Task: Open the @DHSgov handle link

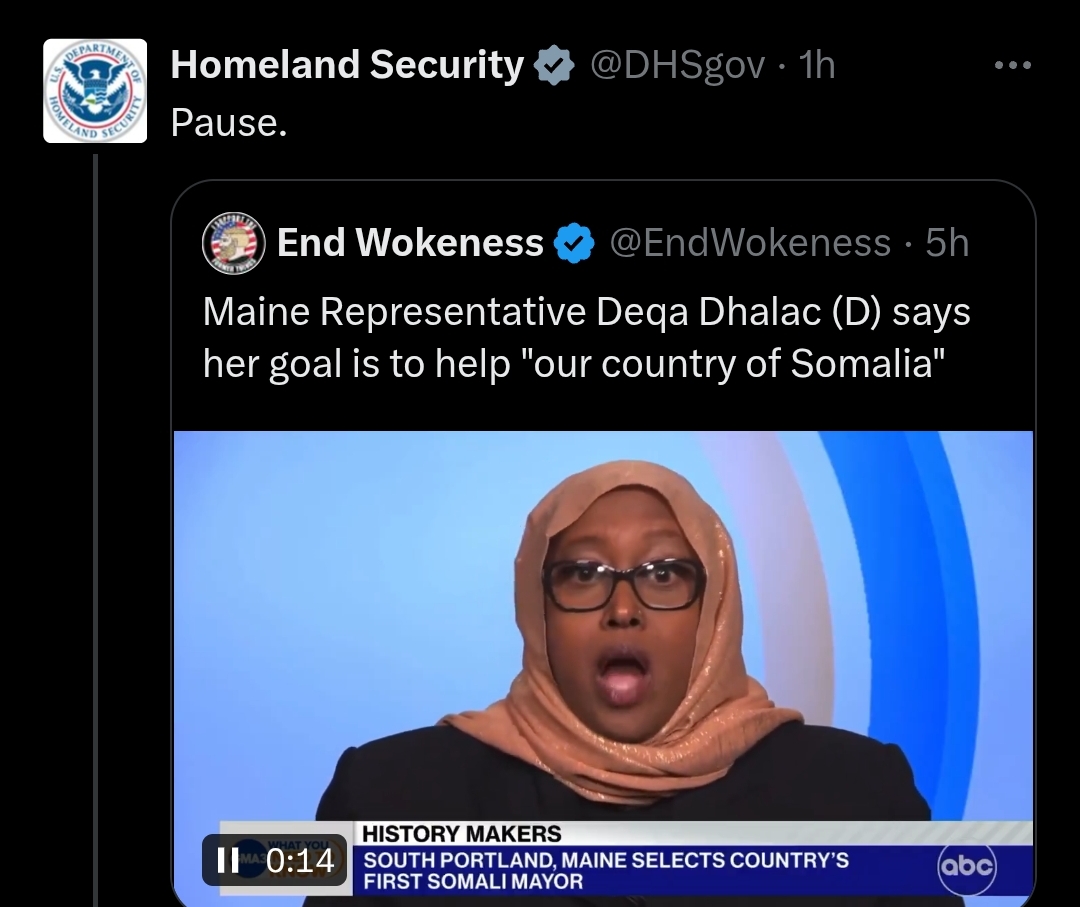Action: 678,65
